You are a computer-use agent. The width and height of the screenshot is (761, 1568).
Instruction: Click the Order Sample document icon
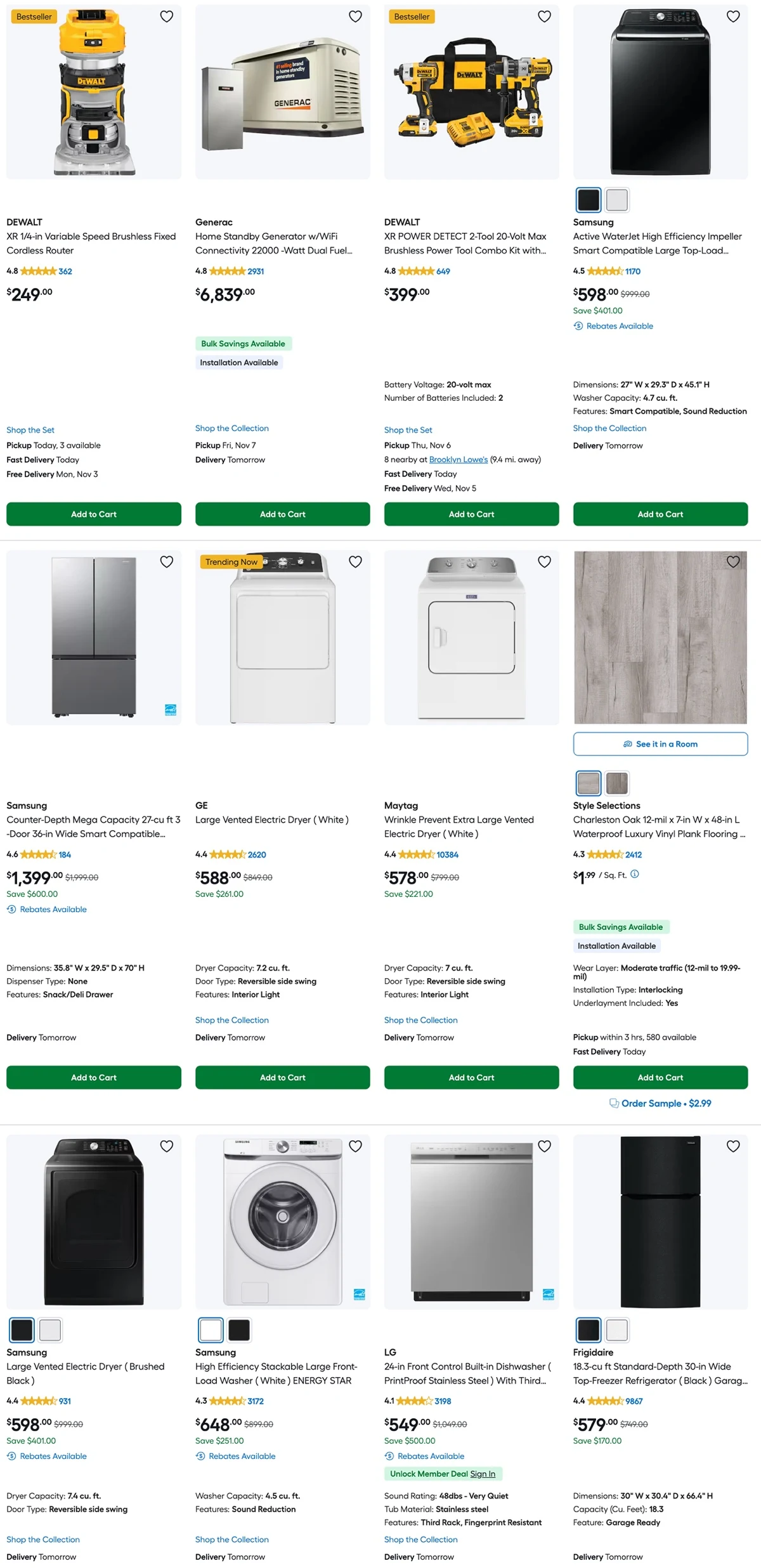point(614,1104)
